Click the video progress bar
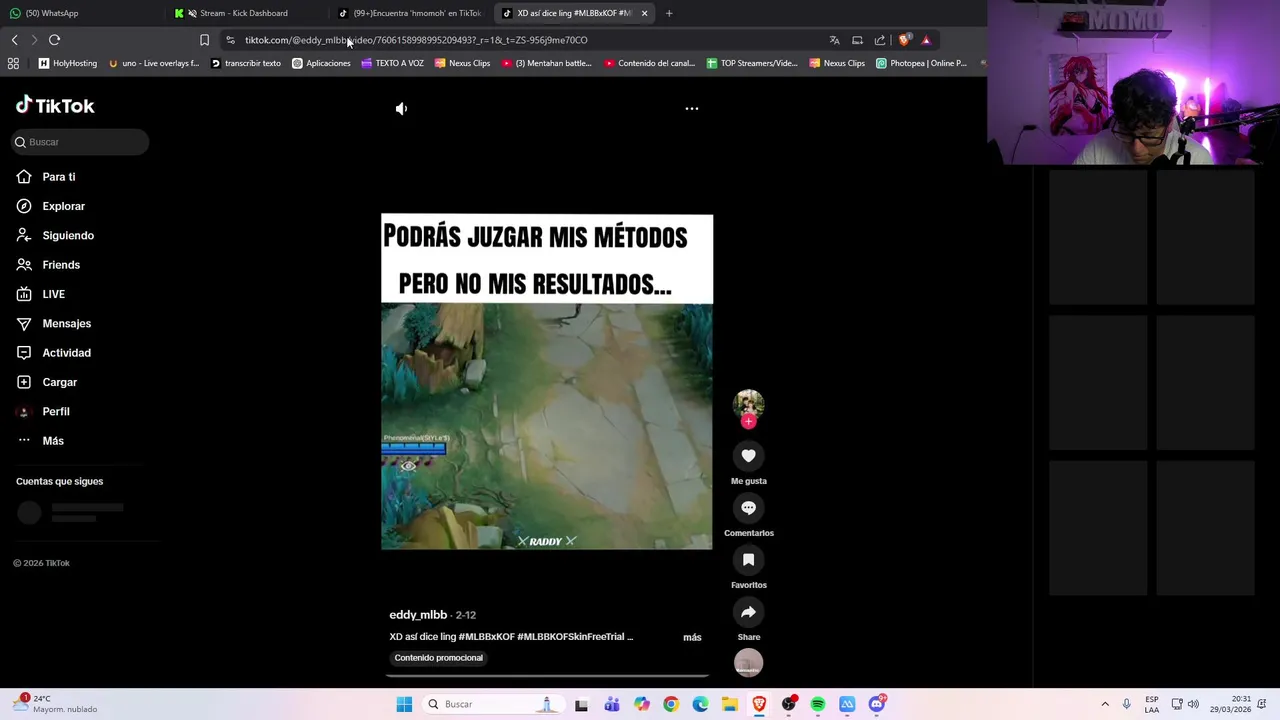1280x720 pixels. 547,676
